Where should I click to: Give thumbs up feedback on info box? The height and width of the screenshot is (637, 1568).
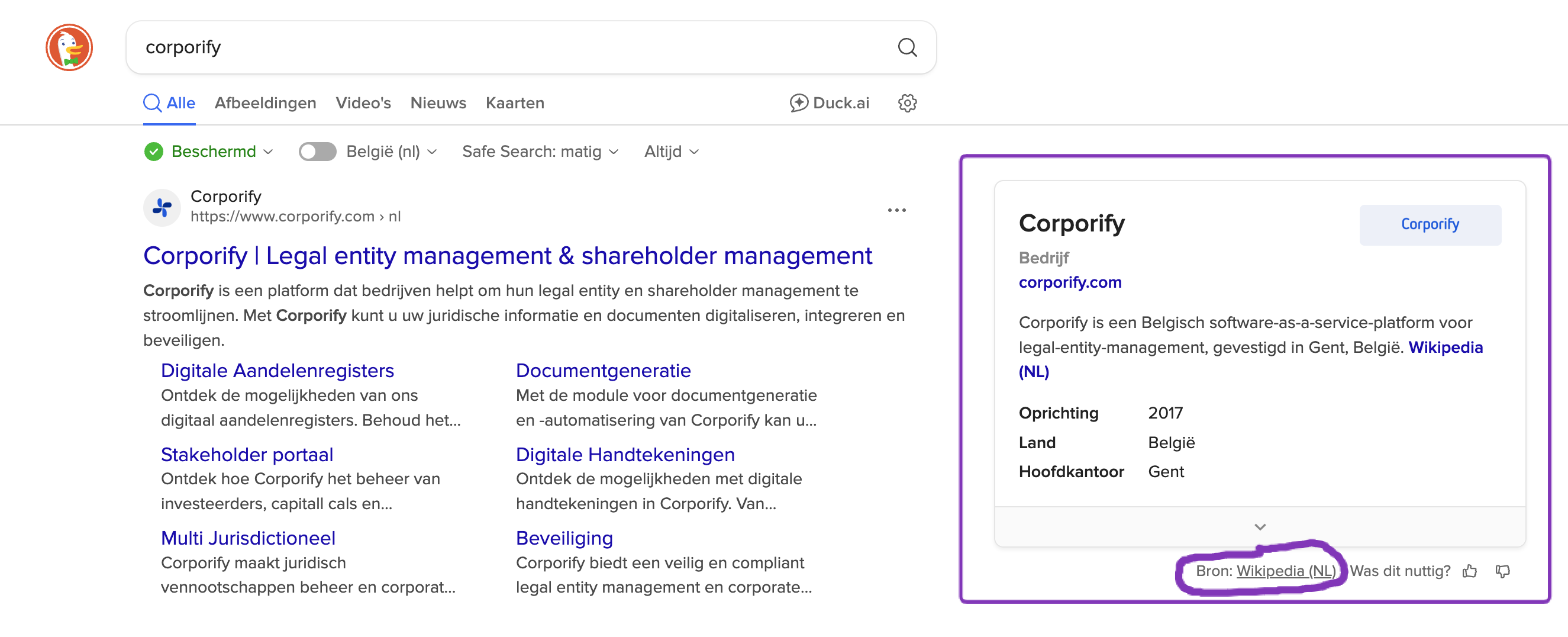[1469, 571]
